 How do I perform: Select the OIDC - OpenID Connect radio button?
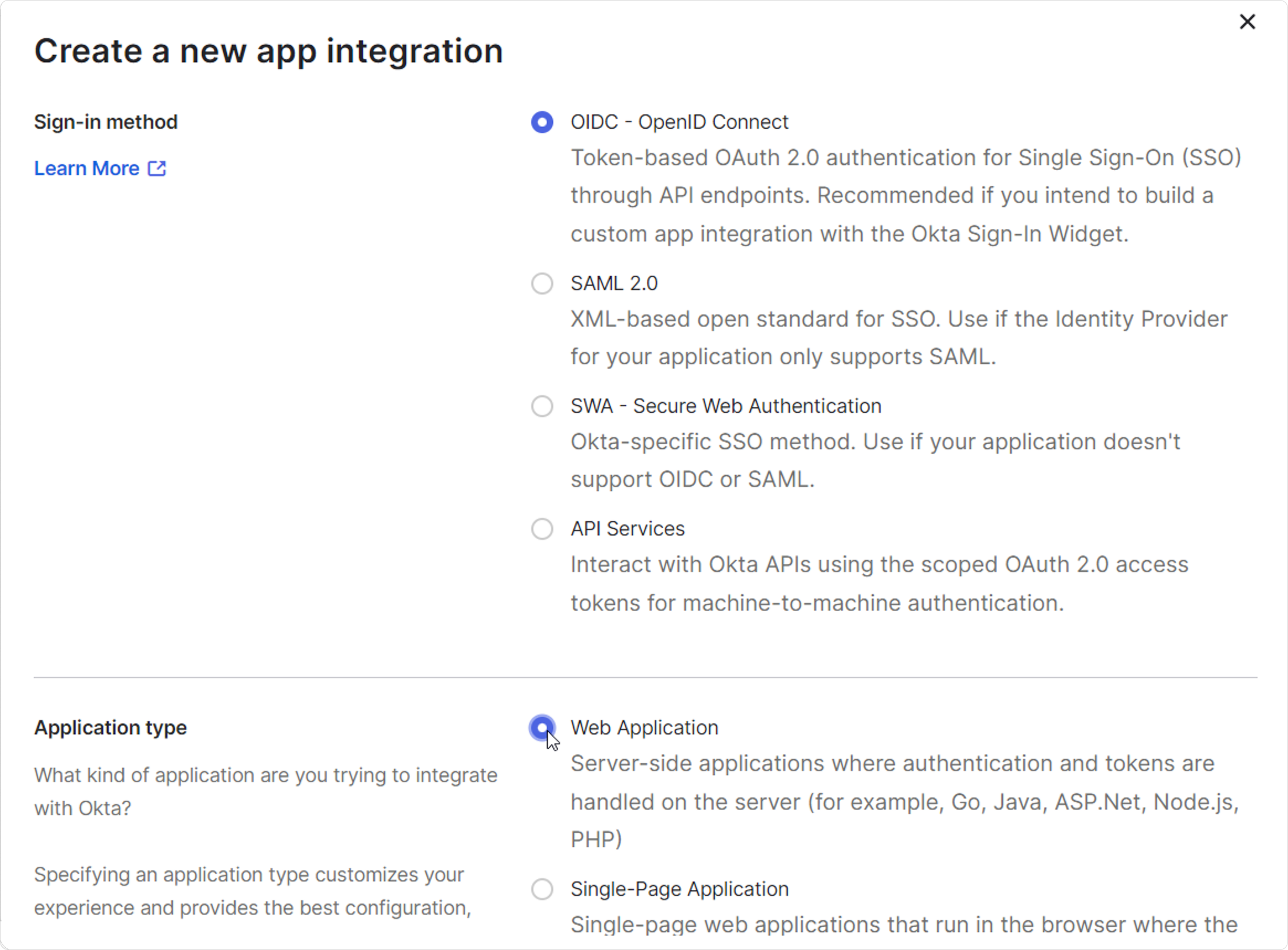point(542,122)
